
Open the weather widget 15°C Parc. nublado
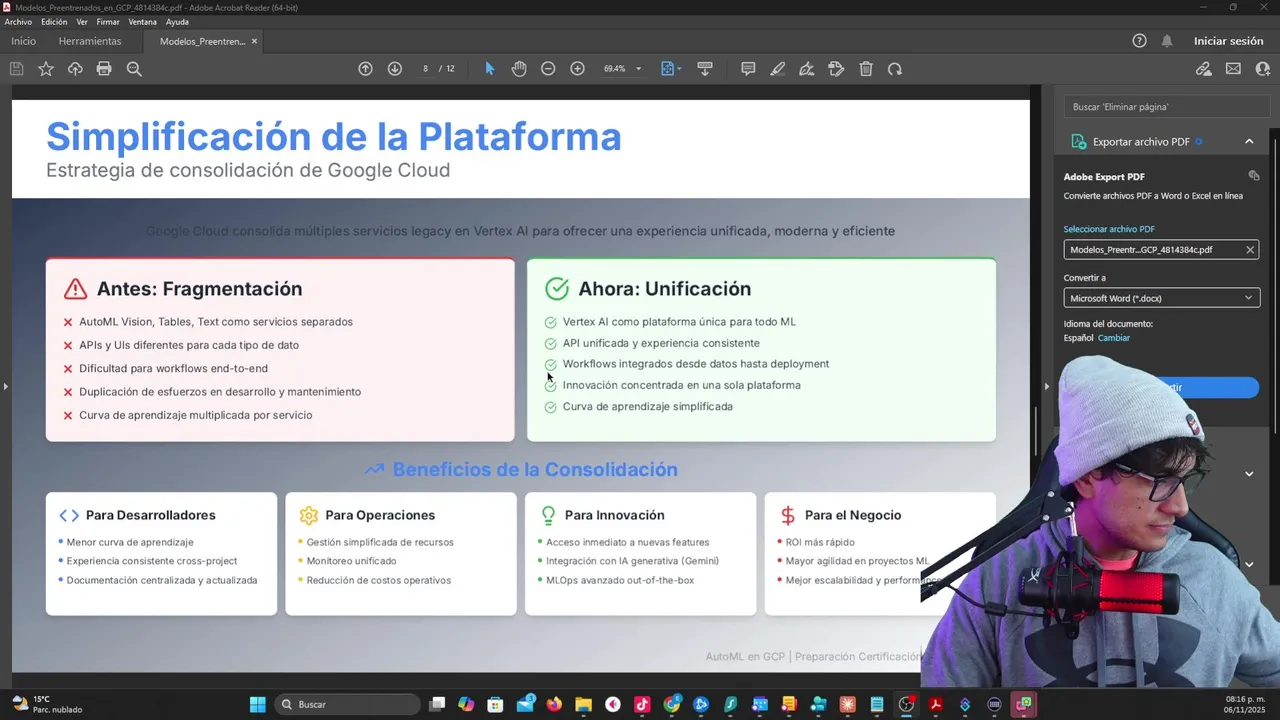[x=46, y=704]
